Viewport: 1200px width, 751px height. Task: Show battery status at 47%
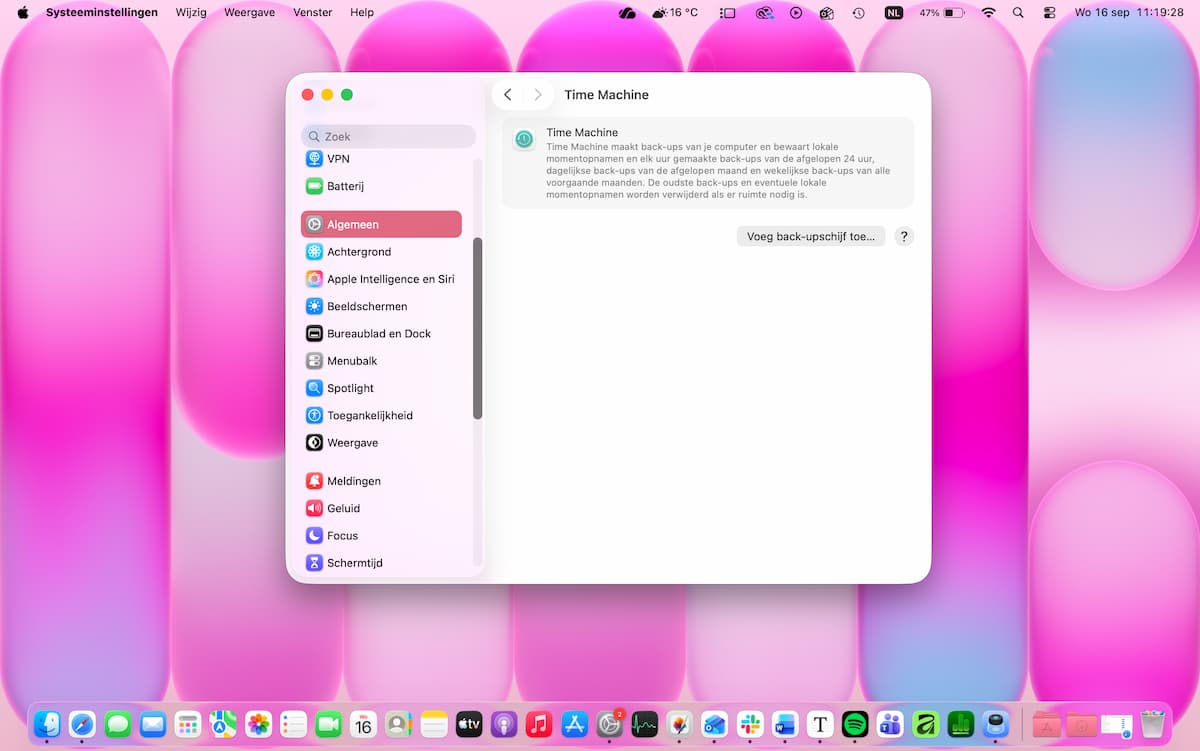tap(942, 12)
